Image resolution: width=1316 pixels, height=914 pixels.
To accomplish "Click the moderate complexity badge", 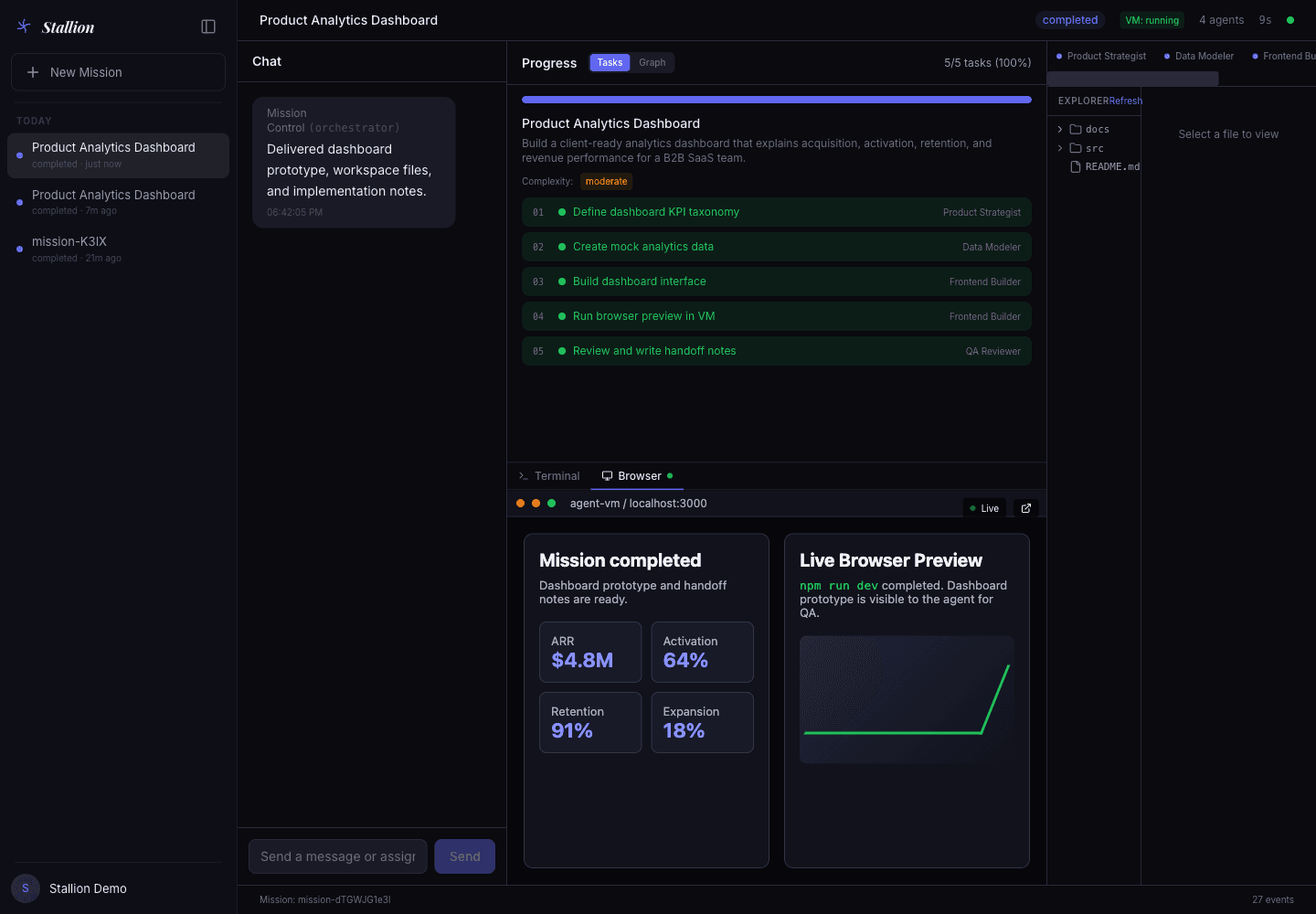I will (x=606, y=181).
